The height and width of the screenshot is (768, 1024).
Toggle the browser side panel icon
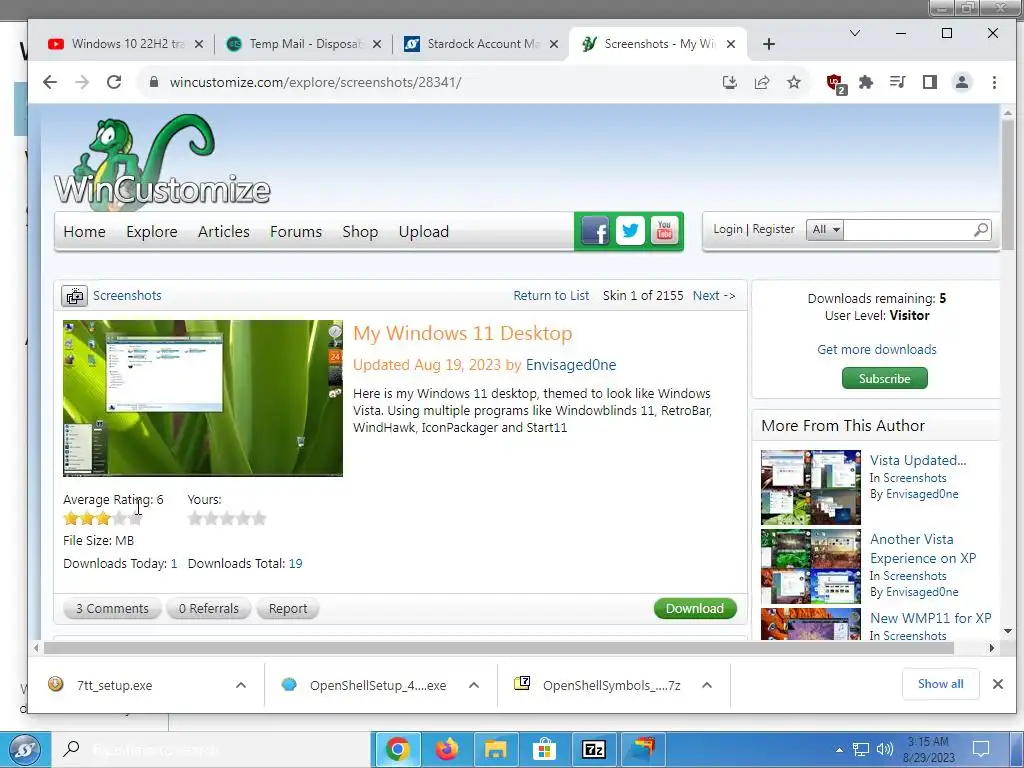pos(930,82)
